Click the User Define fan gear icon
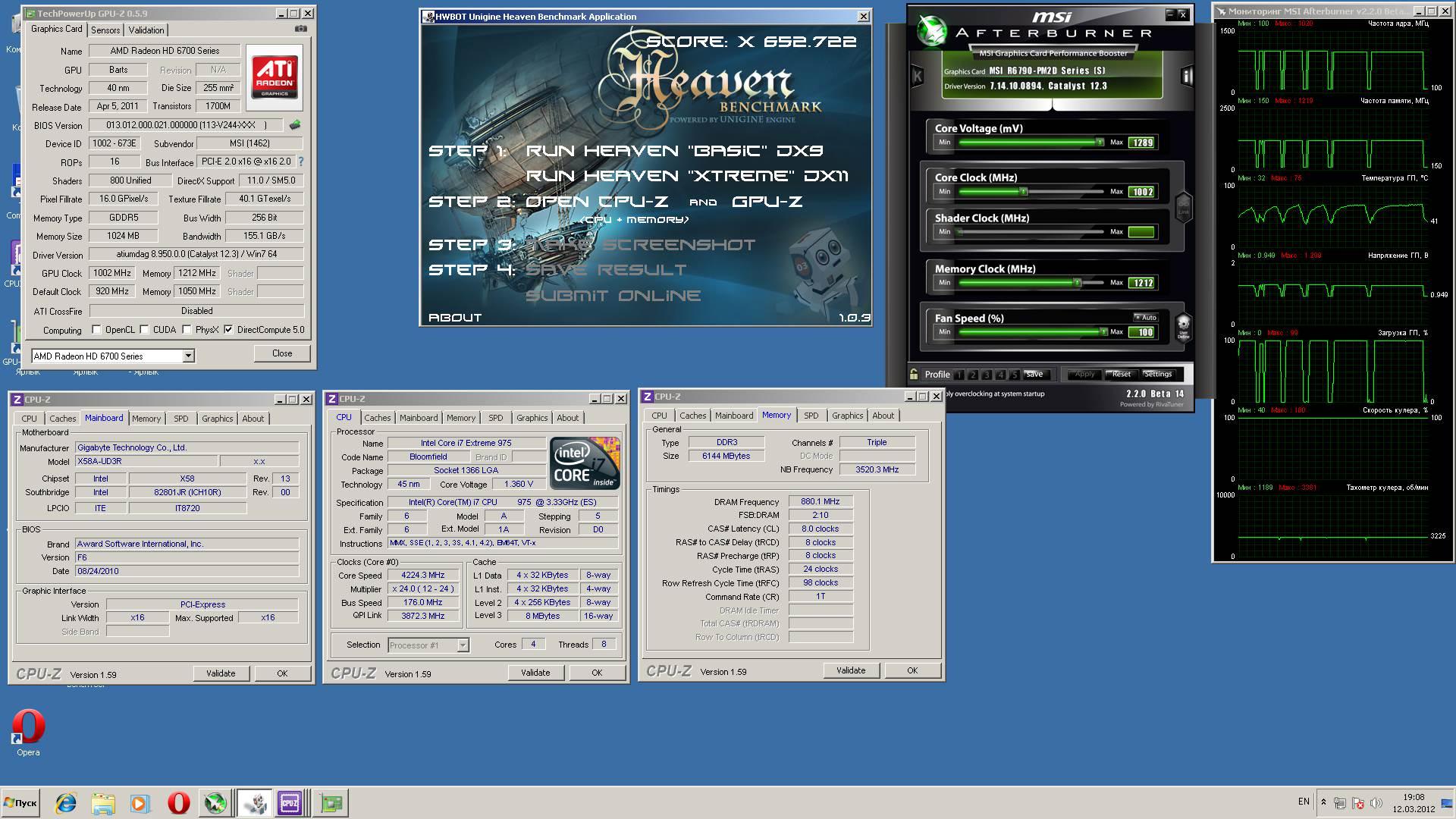1456x819 pixels. [1183, 328]
